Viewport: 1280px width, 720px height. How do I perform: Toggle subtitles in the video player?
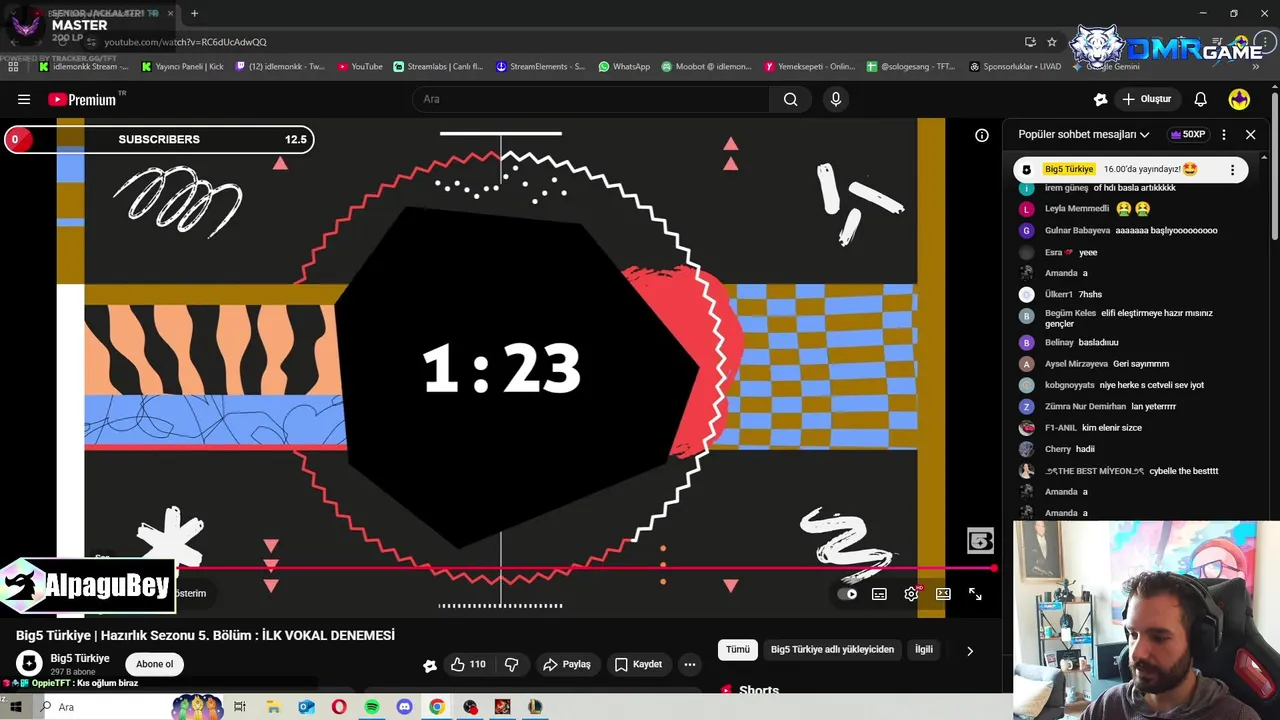click(879, 594)
